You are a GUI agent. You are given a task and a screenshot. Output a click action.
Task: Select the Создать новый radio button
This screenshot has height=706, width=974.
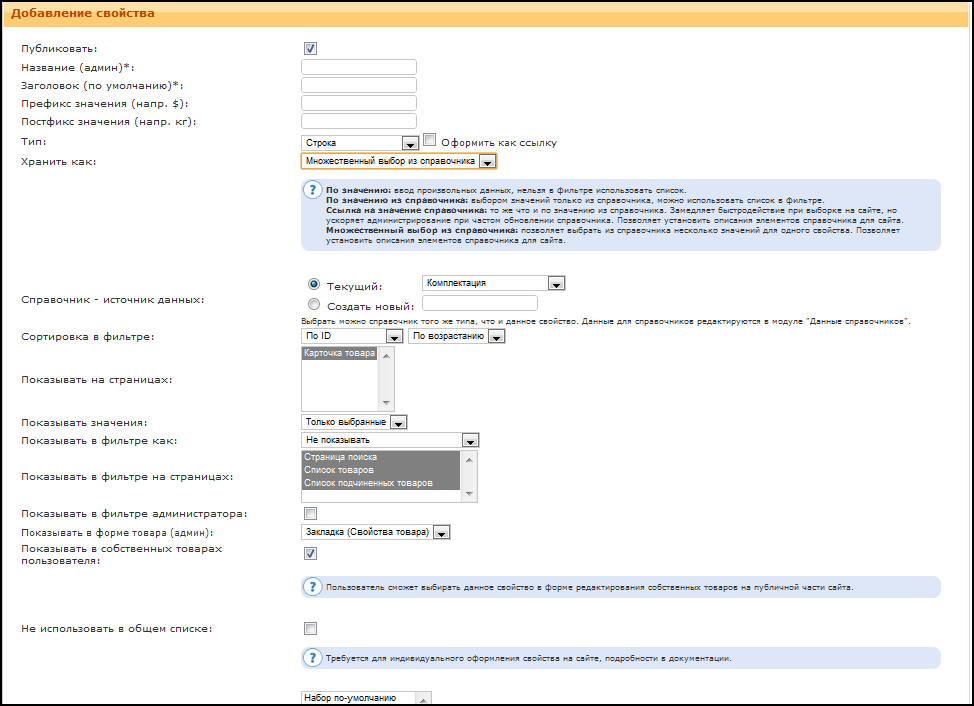pos(314,304)
